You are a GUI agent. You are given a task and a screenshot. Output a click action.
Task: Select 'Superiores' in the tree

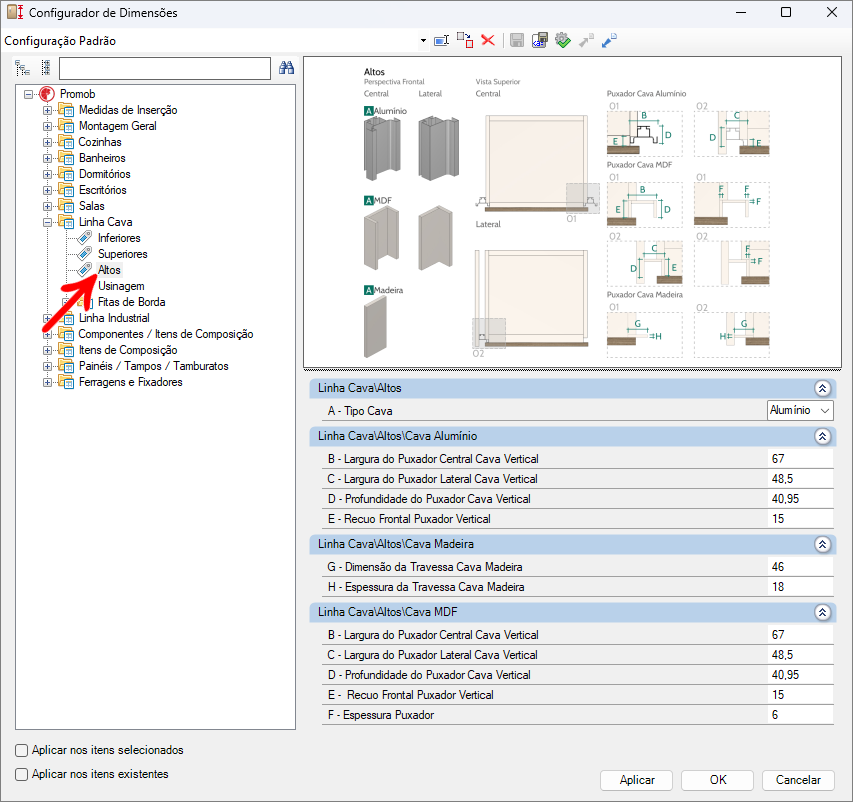122,254
